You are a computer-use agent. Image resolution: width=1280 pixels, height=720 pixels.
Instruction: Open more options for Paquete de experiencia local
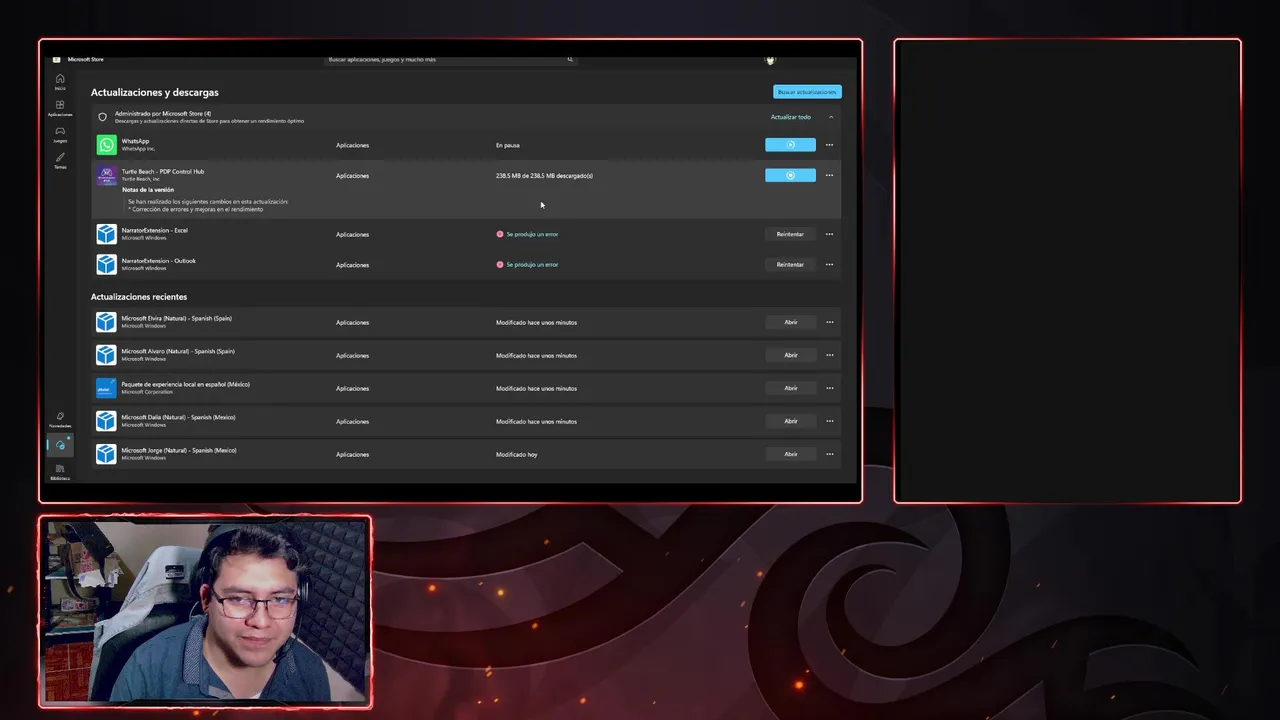click(829, 388)
